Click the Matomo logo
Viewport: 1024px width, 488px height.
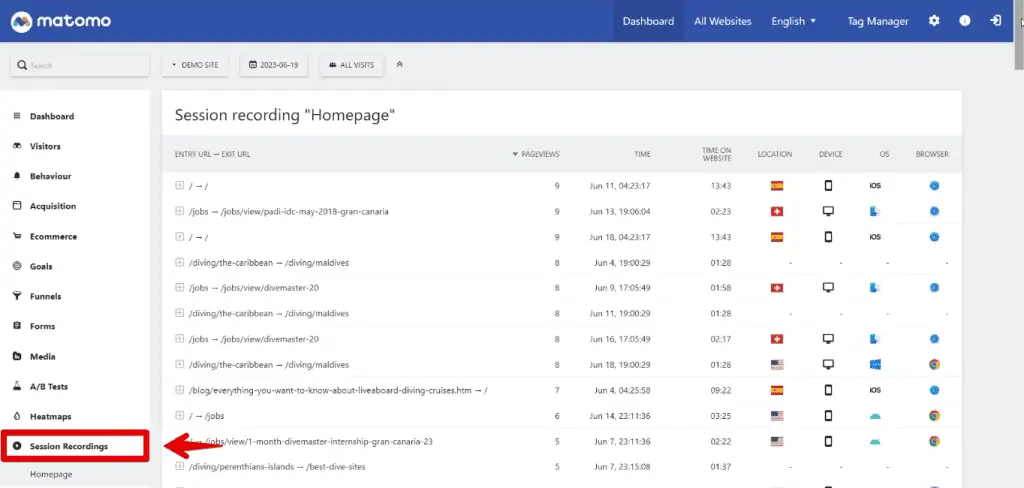tap(61, 21)
